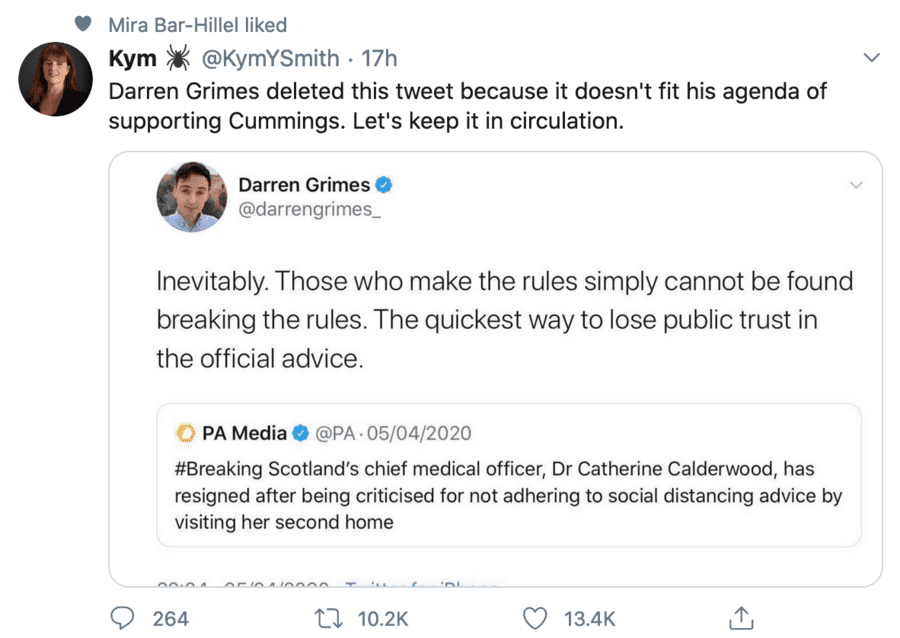The height and width of the screenshot is (638, 900).
Task: Retweet this post via retweet icon
Action: [328, 619]
